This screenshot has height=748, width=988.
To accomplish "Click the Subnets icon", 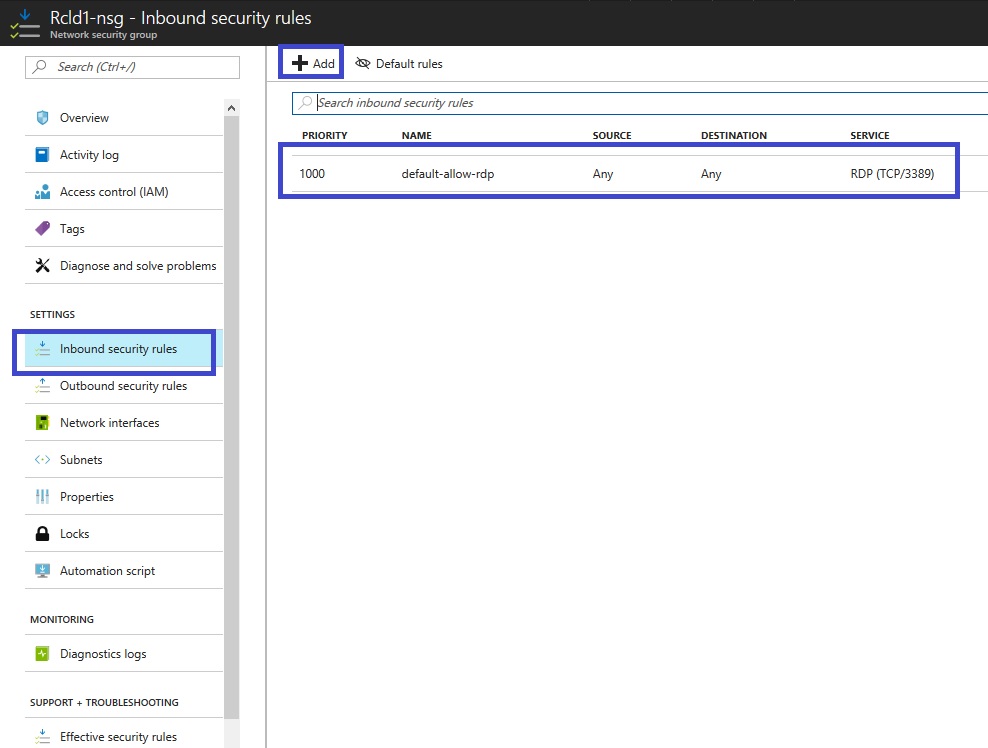I will [42, 460].
